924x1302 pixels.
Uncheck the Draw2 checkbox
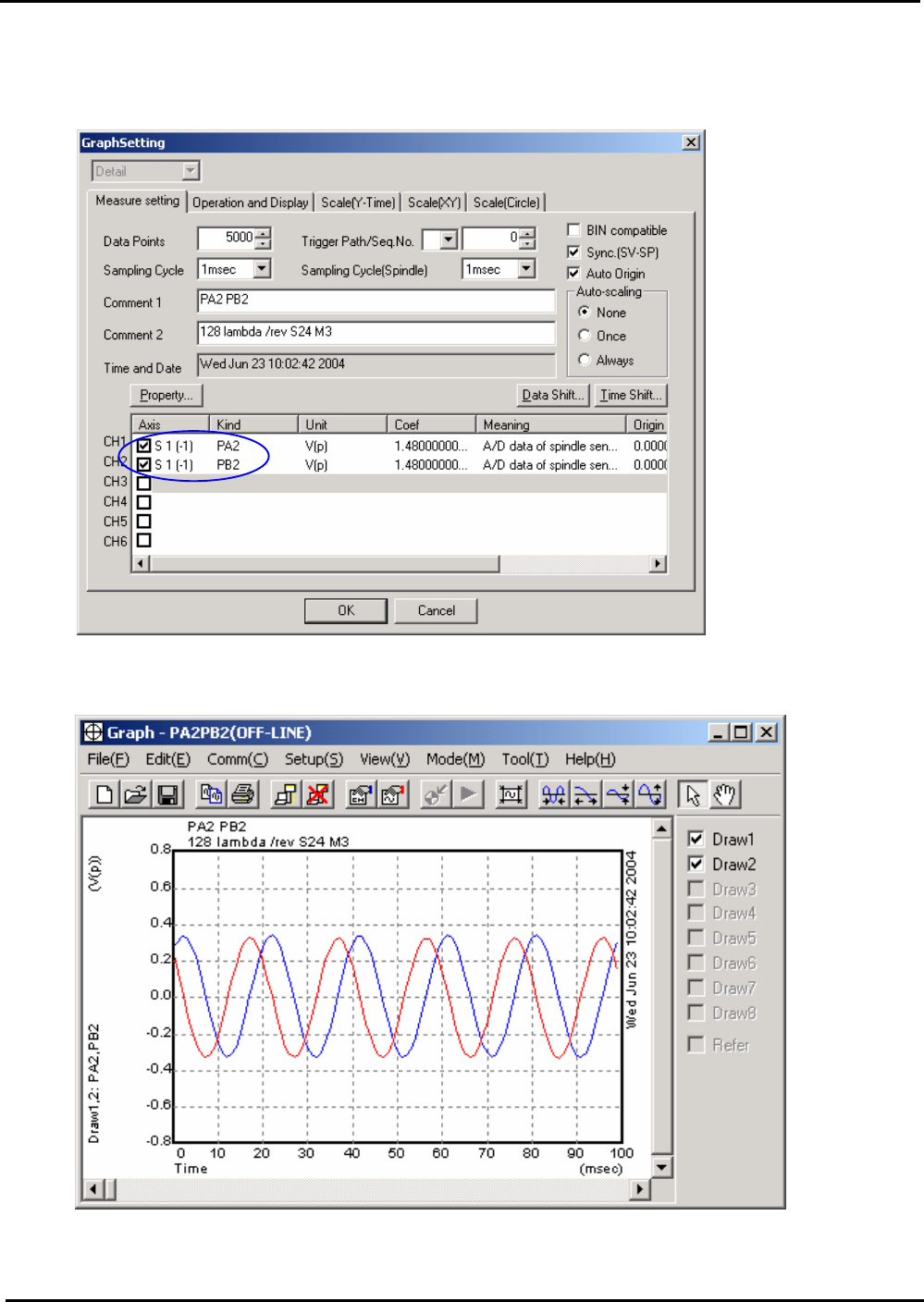(696, 864)
